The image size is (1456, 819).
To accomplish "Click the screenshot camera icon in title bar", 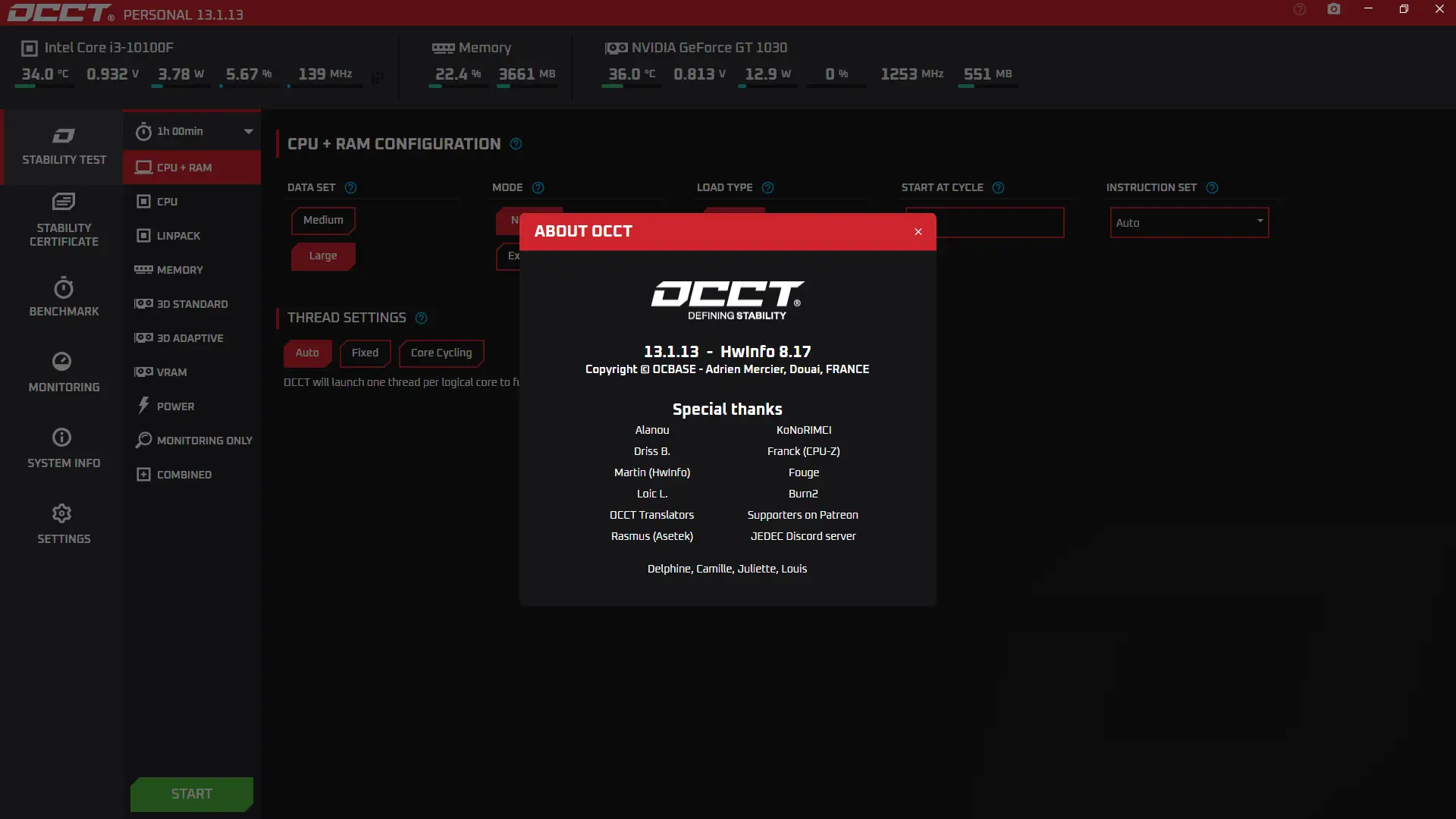I will (x=1333, y=9).
